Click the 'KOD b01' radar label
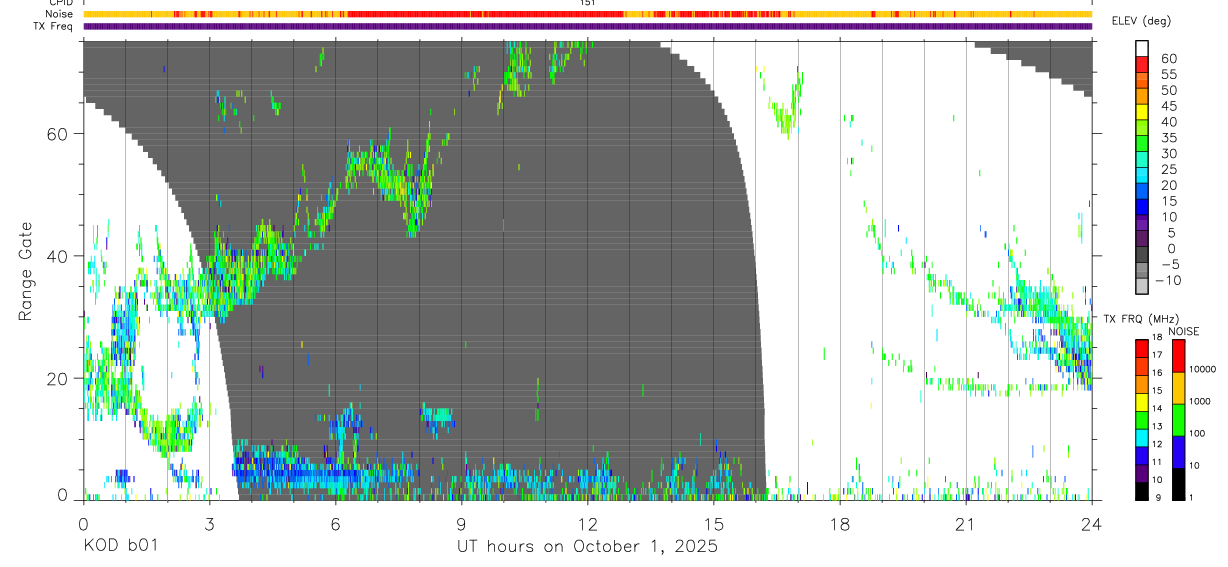This screenshot has height=567, width=1228. coord(120,546)
